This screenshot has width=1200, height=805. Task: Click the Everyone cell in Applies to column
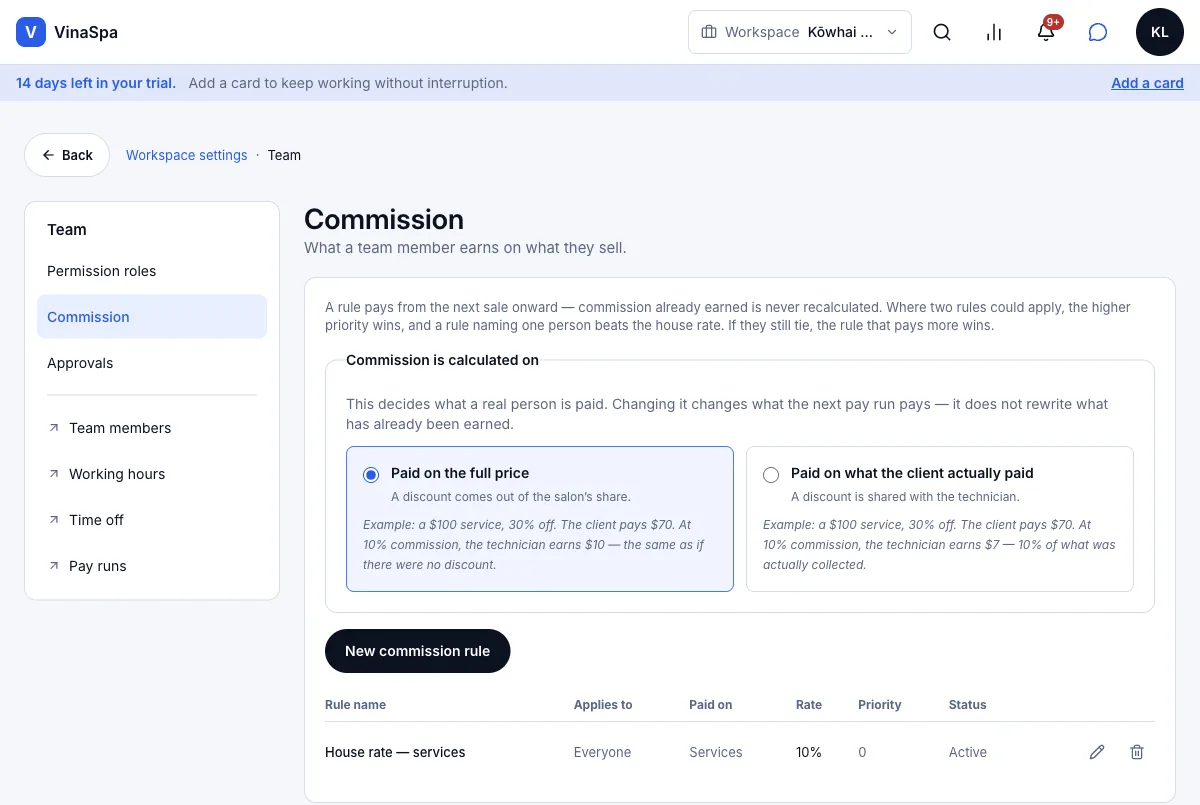coord(602,752)
